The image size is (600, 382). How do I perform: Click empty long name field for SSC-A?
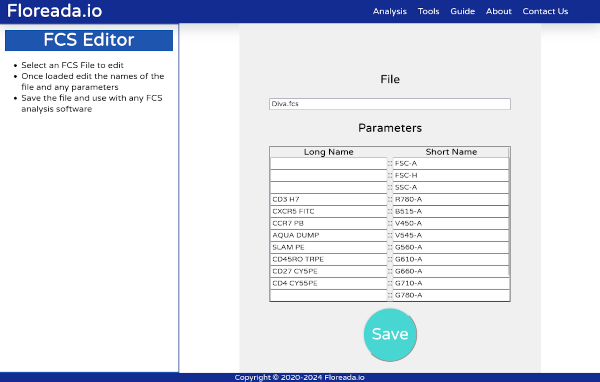tap(329, 187)
